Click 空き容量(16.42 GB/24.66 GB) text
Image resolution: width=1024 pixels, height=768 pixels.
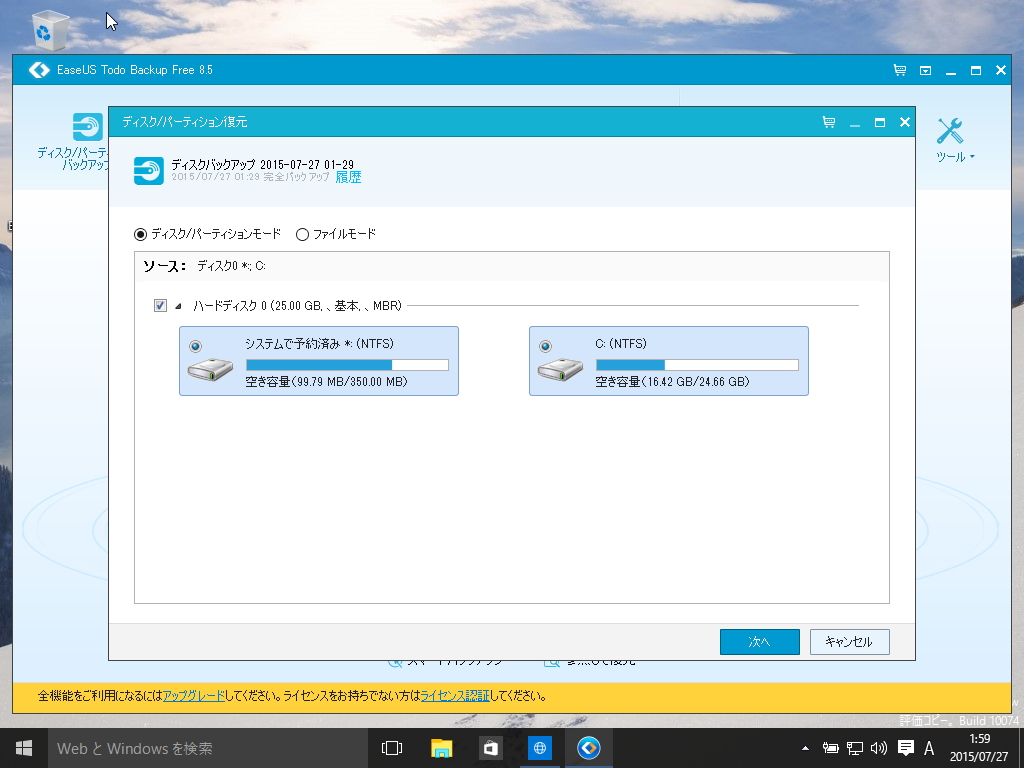(673, 382)
